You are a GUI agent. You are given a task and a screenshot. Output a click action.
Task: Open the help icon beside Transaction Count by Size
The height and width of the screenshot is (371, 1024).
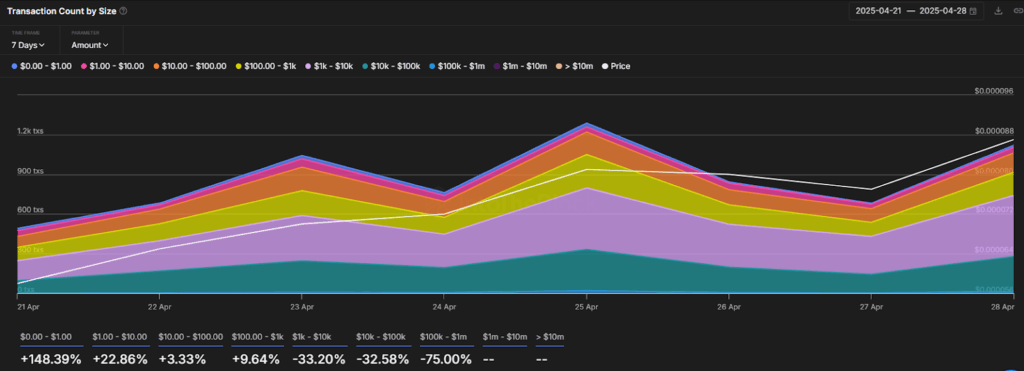[123, 11]
